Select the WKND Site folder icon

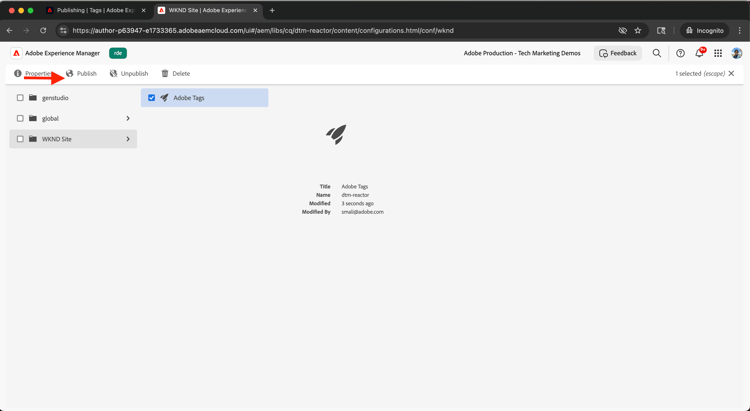(x=33, y=139)
